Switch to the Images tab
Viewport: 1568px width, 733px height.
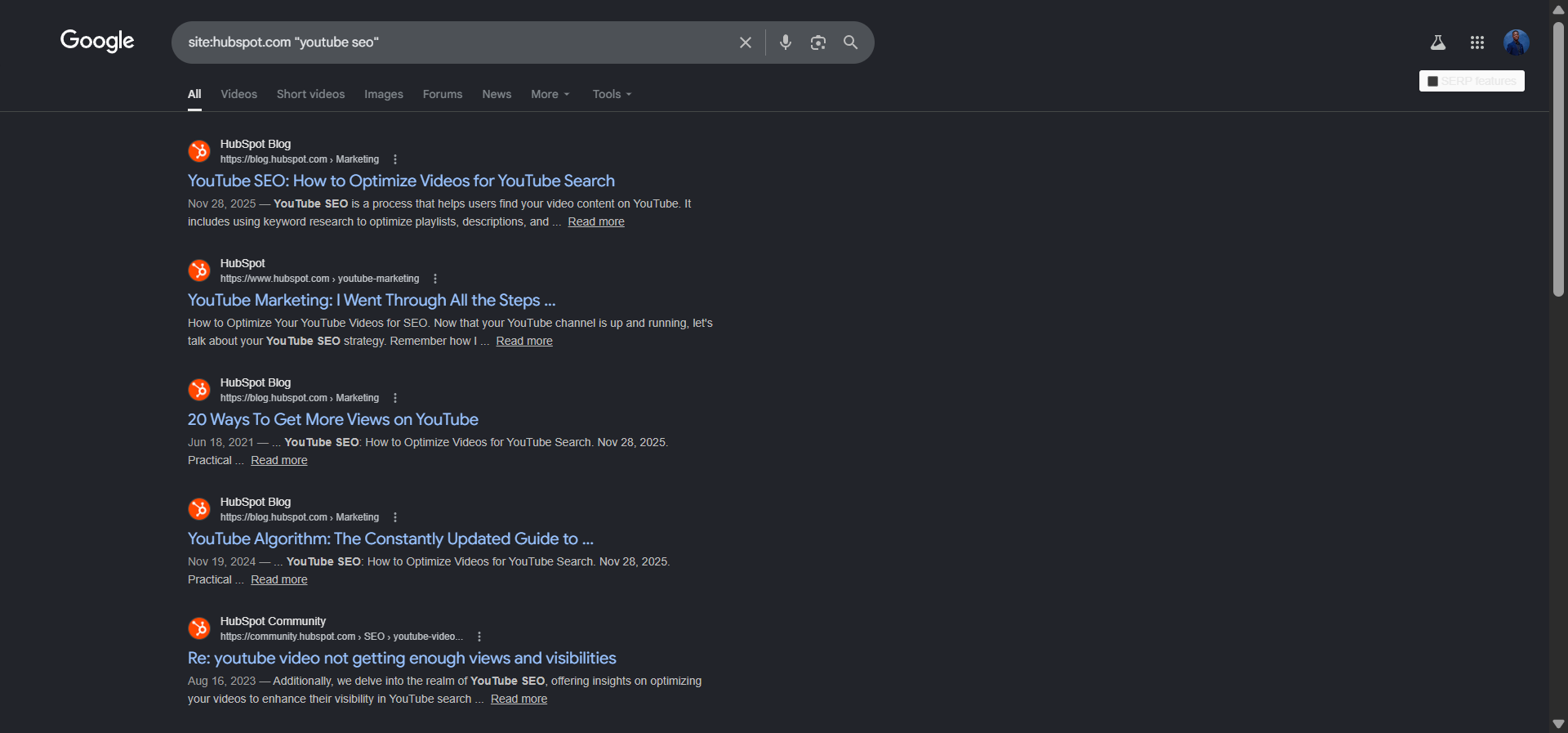(x=384, y=94)
